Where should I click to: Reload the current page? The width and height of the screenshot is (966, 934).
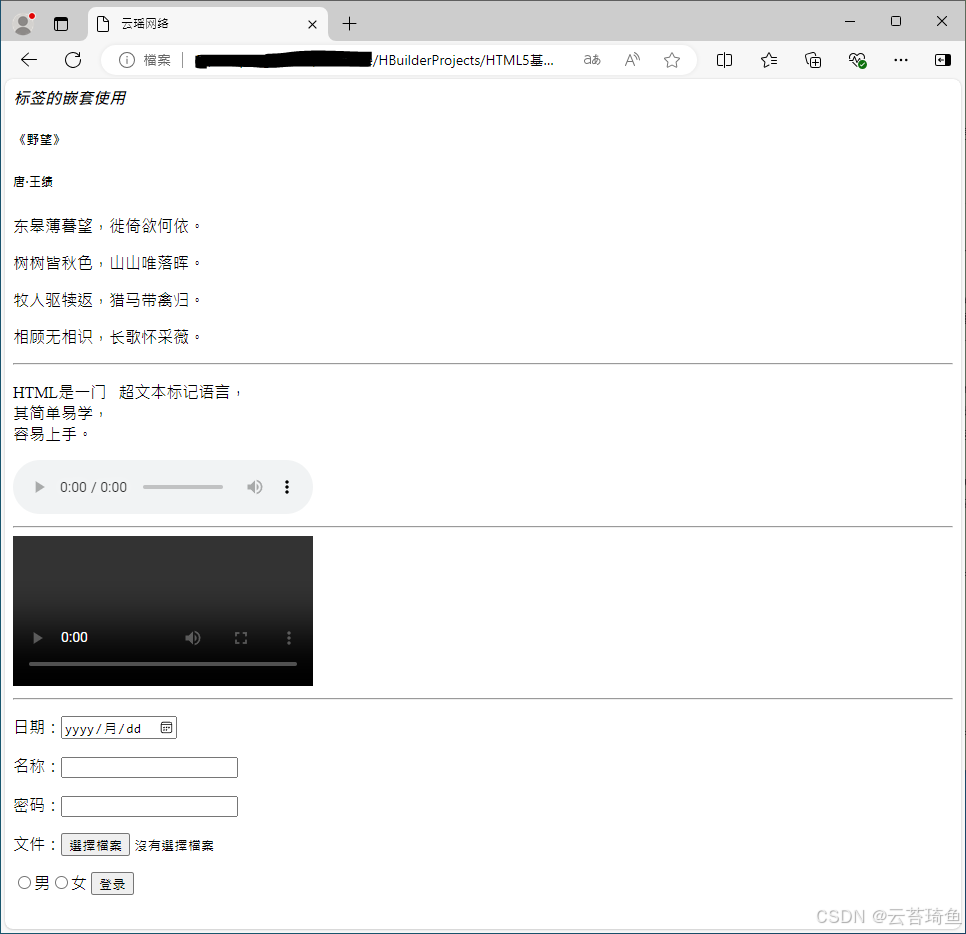(x=73, y=60)
